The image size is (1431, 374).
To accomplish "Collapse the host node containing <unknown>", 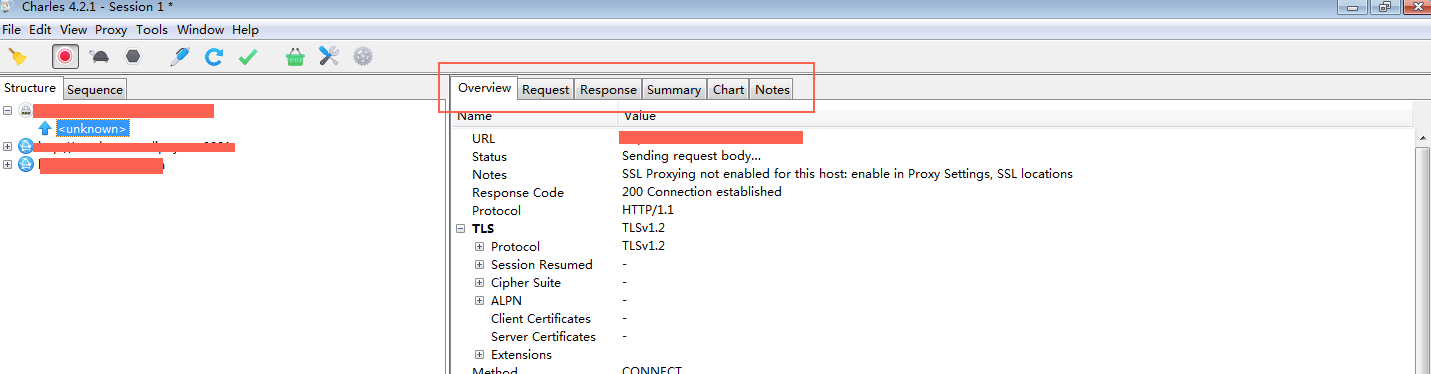I will 8,111.
